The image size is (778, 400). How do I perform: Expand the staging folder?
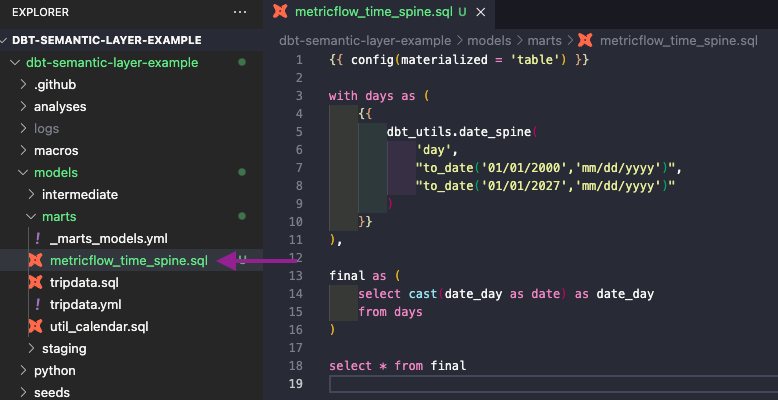point(31,348)
